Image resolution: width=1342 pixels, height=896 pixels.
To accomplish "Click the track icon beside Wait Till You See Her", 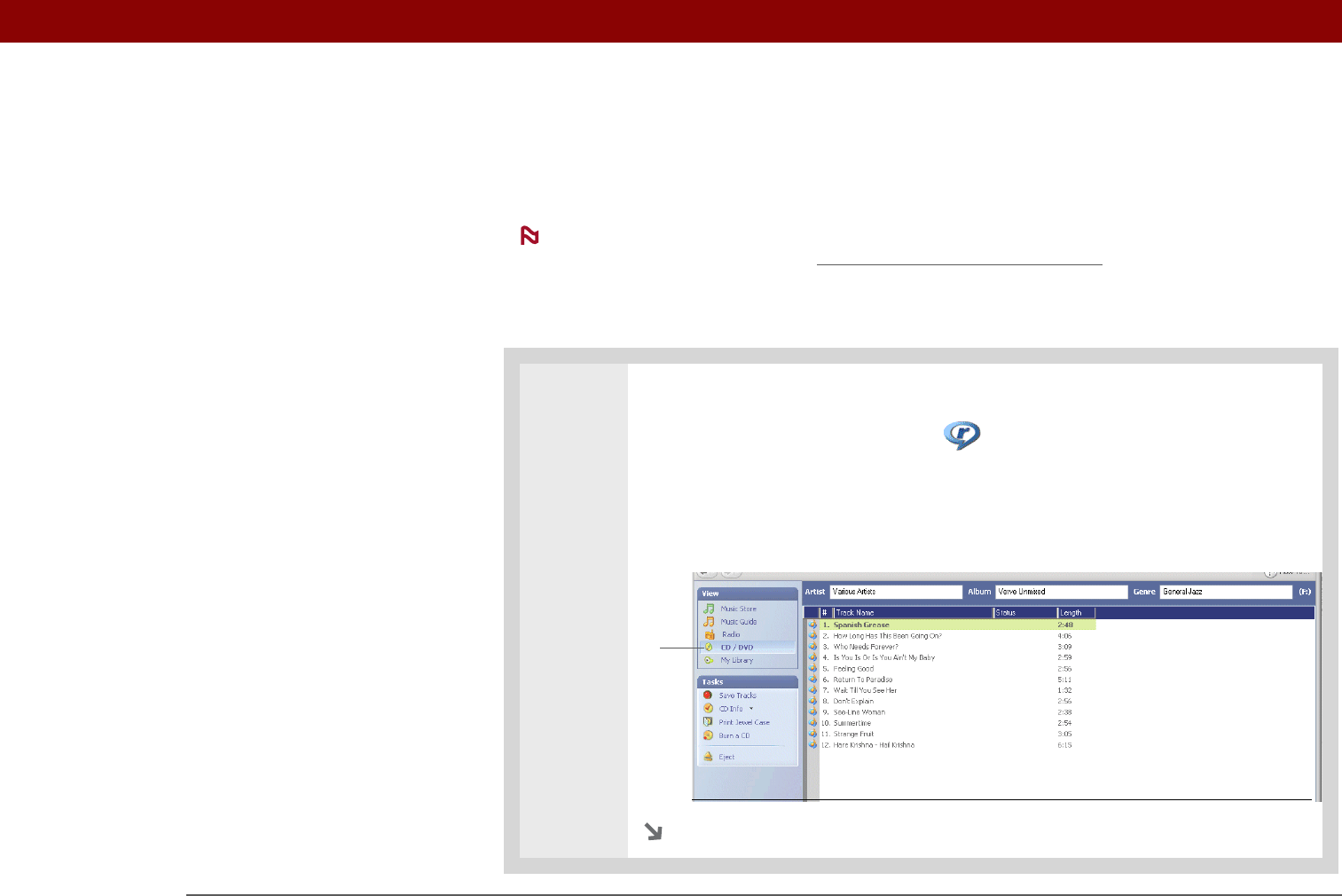I will (812, 690).
